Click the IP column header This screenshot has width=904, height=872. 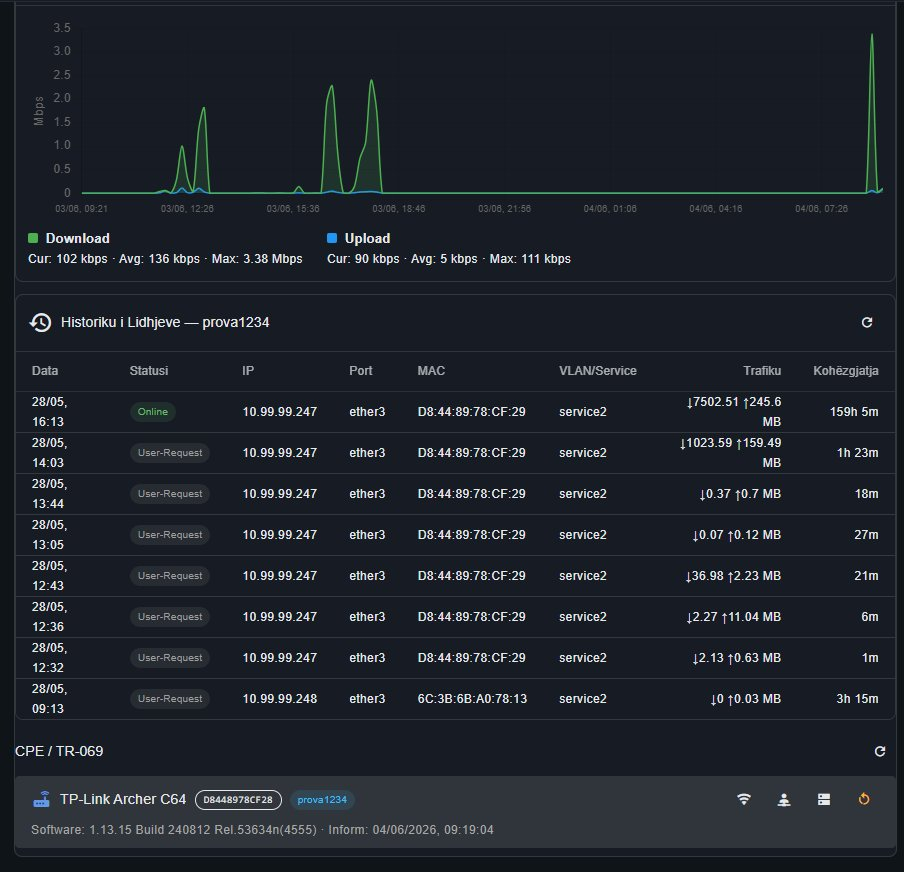[248, 371]
